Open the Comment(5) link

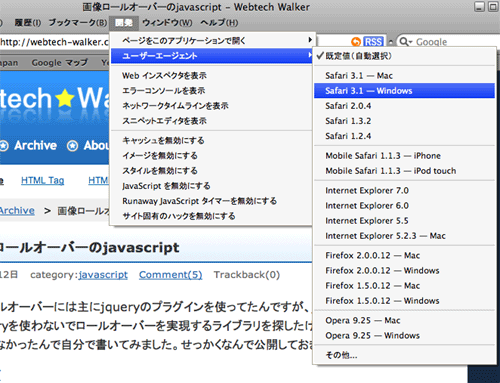pos(170,275)
